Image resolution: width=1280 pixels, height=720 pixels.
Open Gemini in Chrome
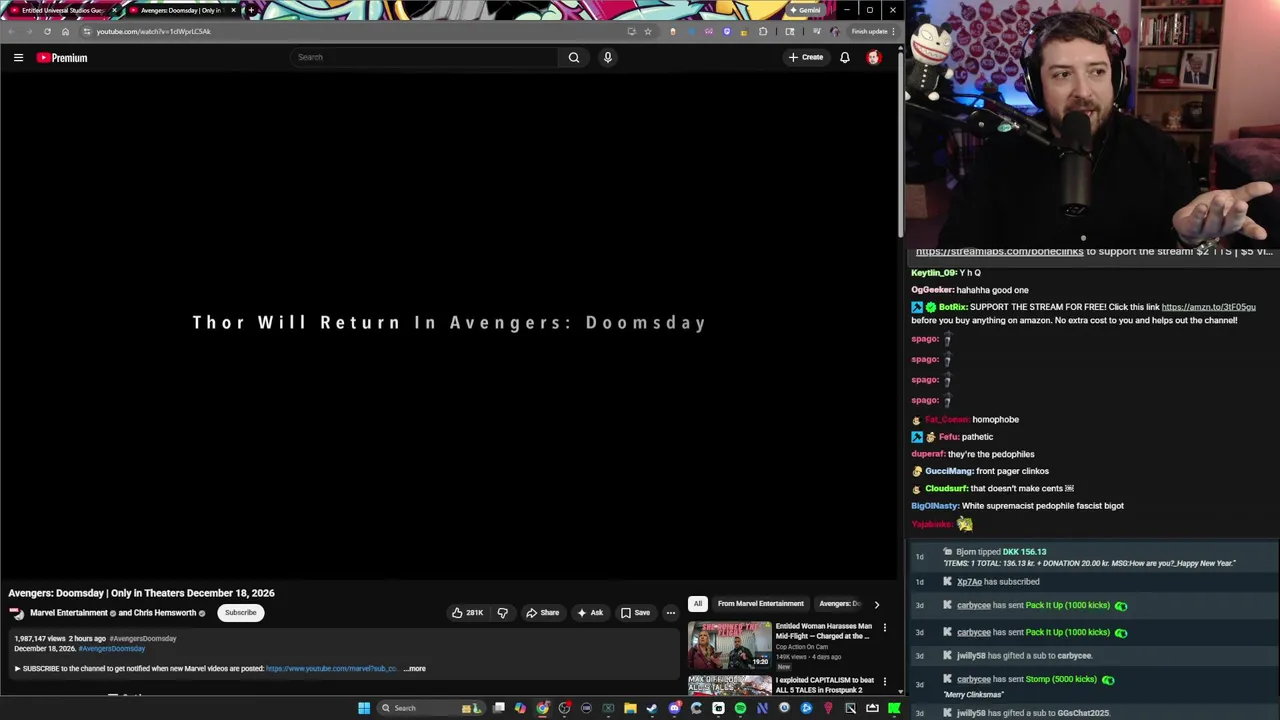pos(805,10)
